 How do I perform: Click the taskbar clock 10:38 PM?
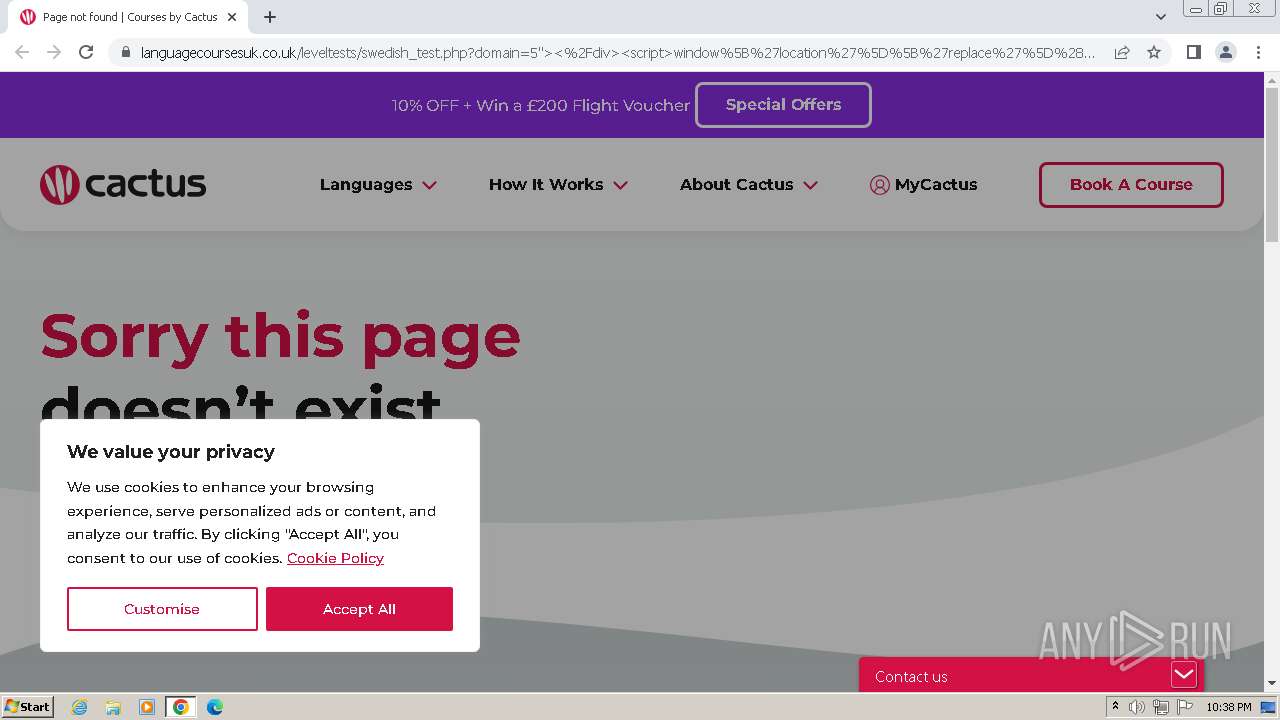[1229, 707]
